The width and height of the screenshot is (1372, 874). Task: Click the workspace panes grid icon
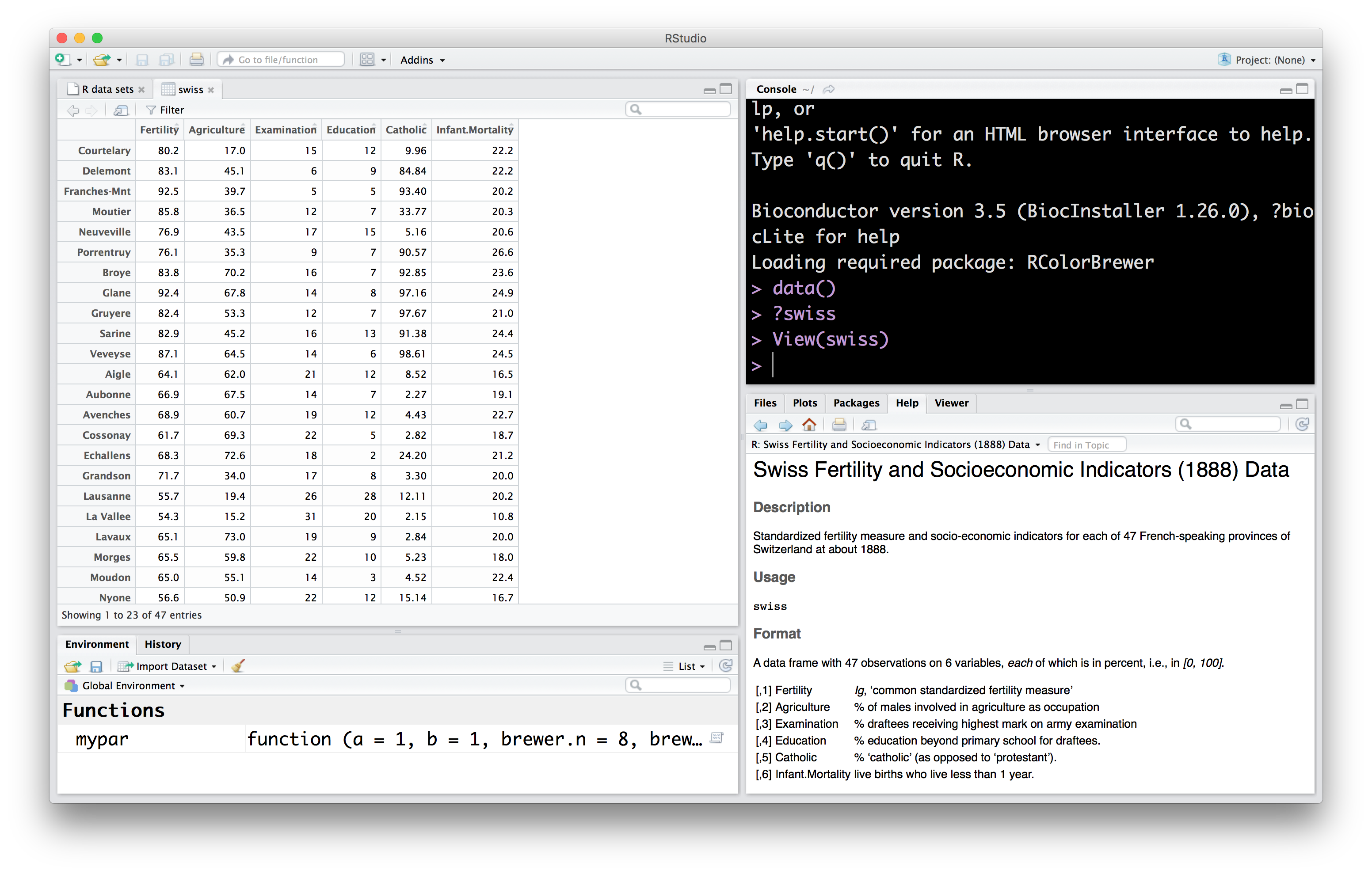[367, 60]
